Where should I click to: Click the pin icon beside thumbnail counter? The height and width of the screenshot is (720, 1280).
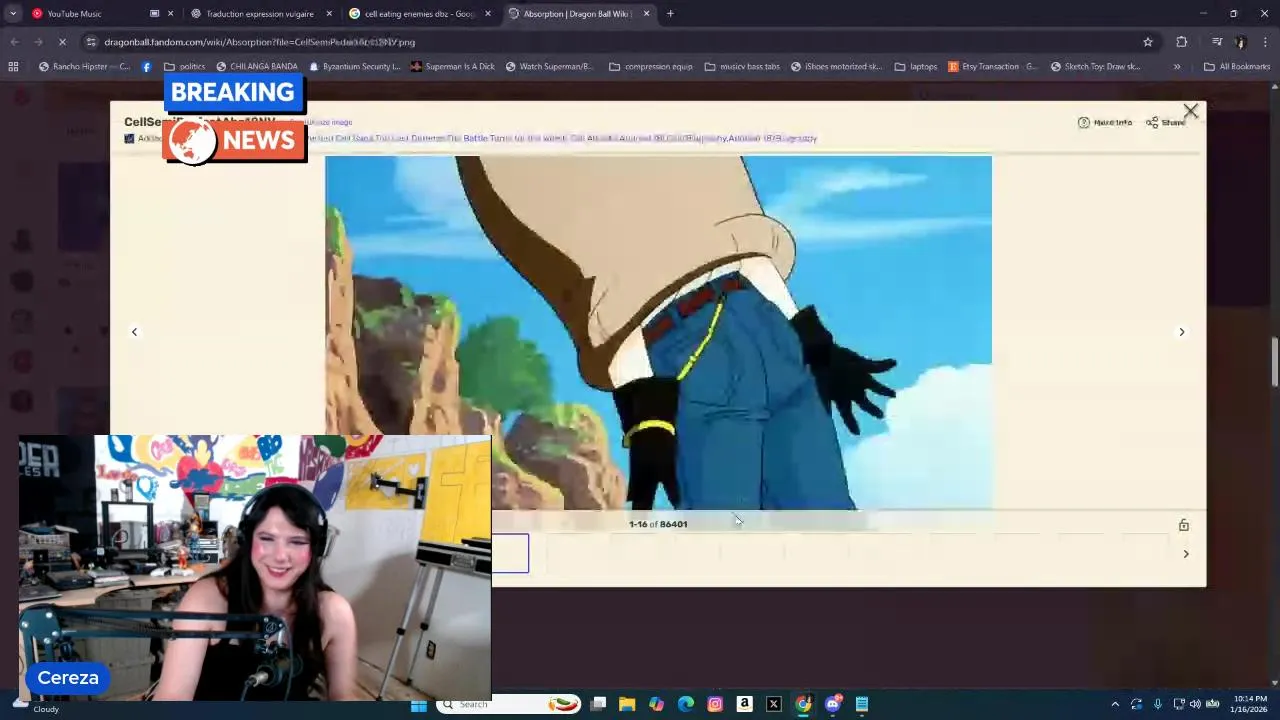pos(1184,525)
